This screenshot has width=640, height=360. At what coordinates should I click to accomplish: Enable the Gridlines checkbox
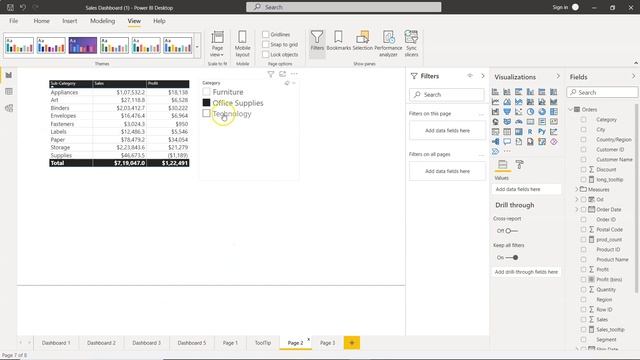click(266, 34)
